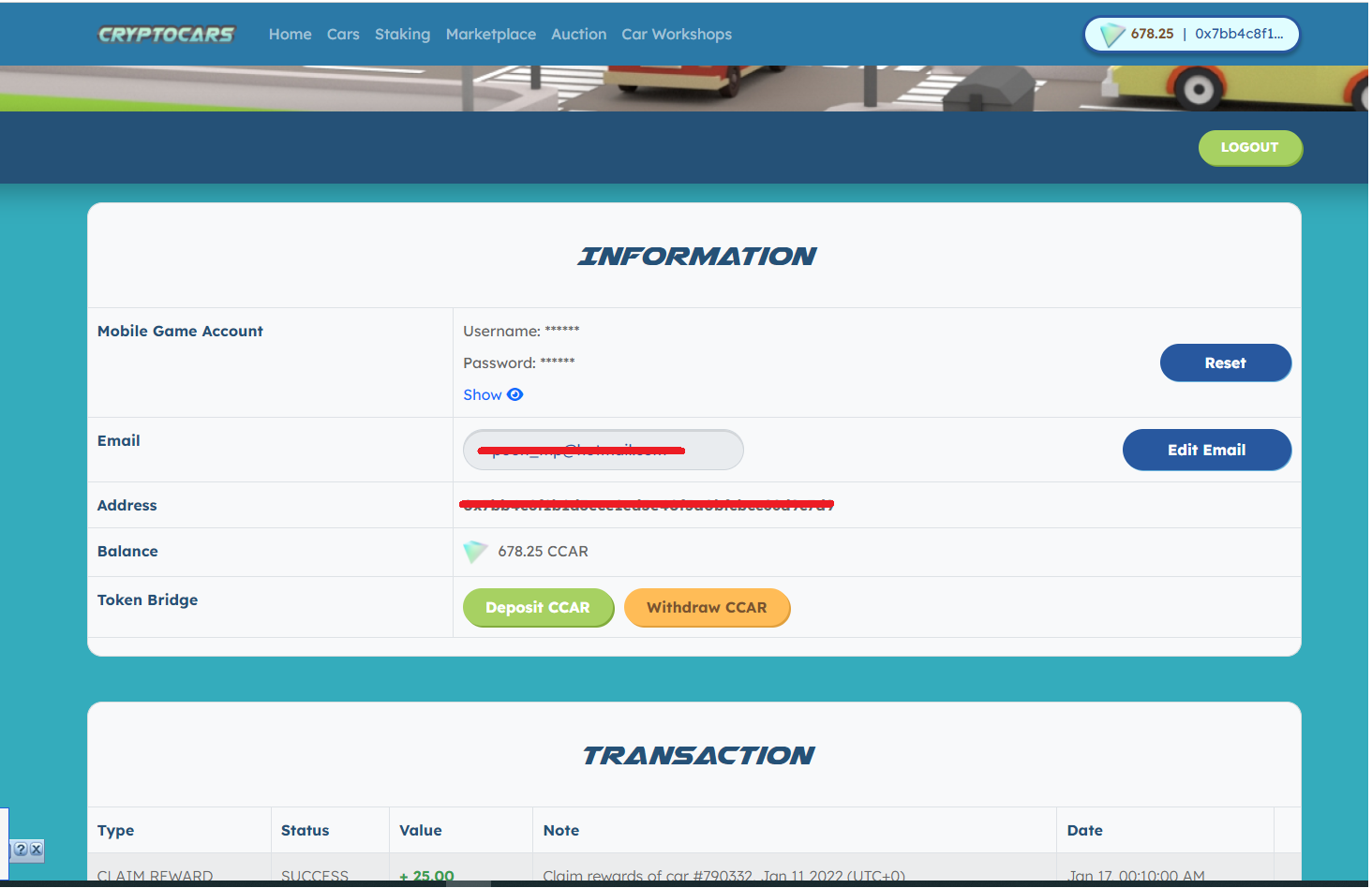
Task: Open Car Workshops
Action: (x=677, y=35)
